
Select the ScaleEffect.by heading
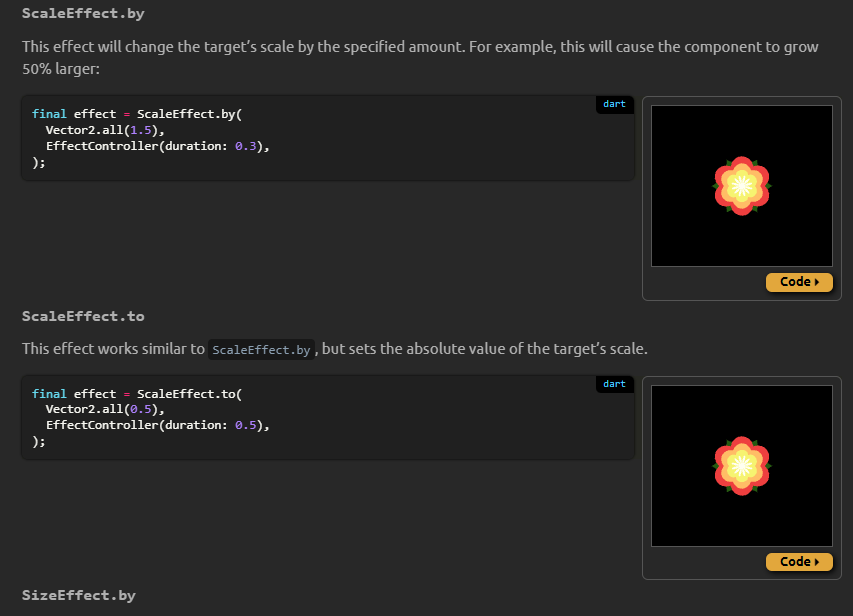coord(83,13)
